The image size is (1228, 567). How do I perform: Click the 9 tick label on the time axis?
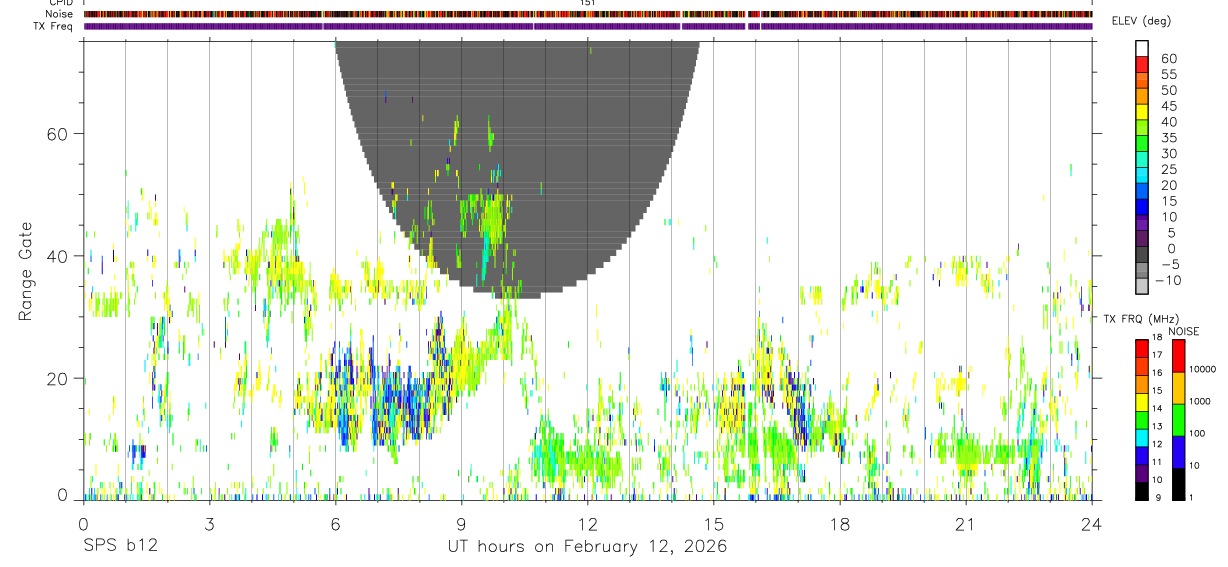461,524
